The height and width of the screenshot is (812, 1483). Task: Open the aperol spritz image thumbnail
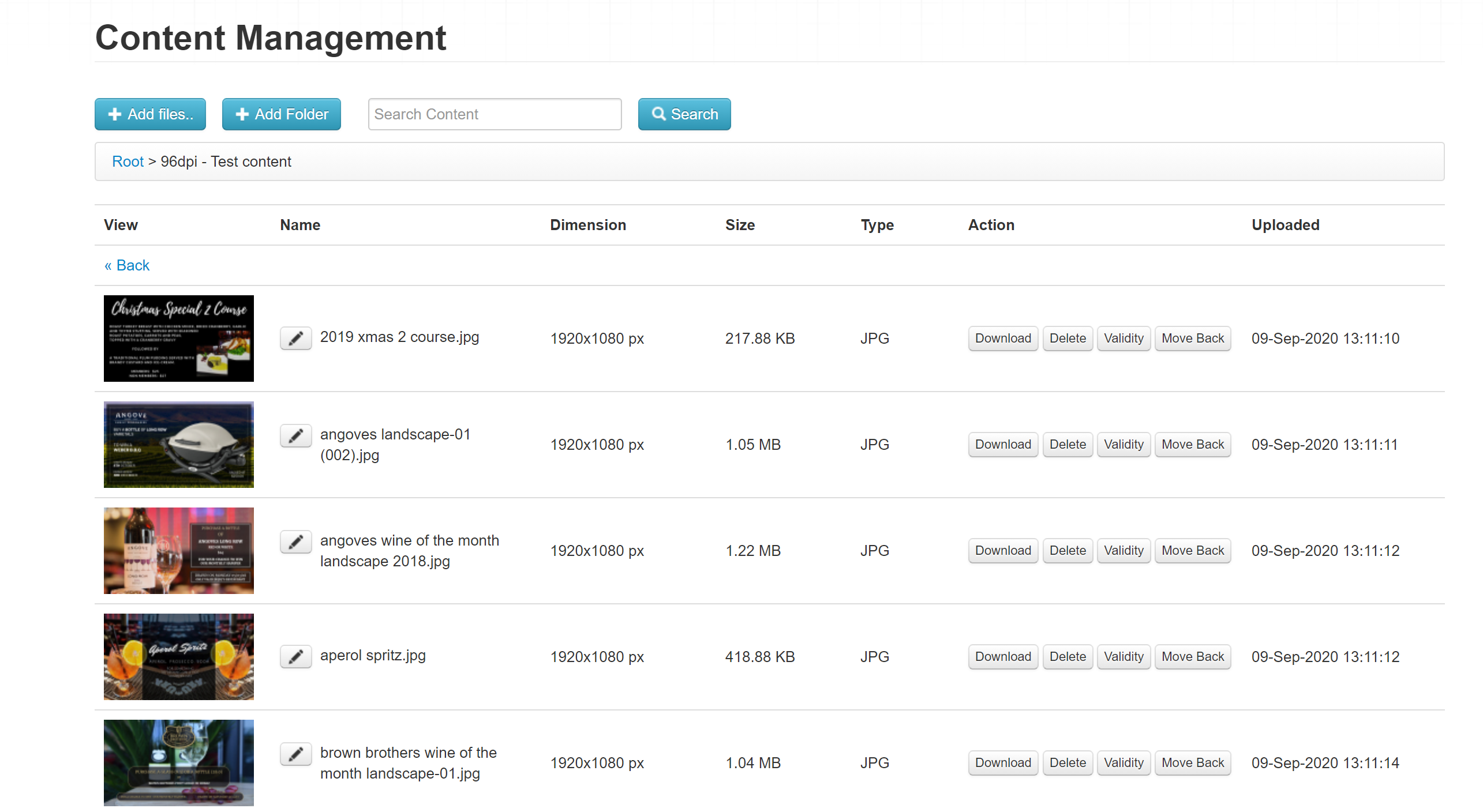[178, 657]
